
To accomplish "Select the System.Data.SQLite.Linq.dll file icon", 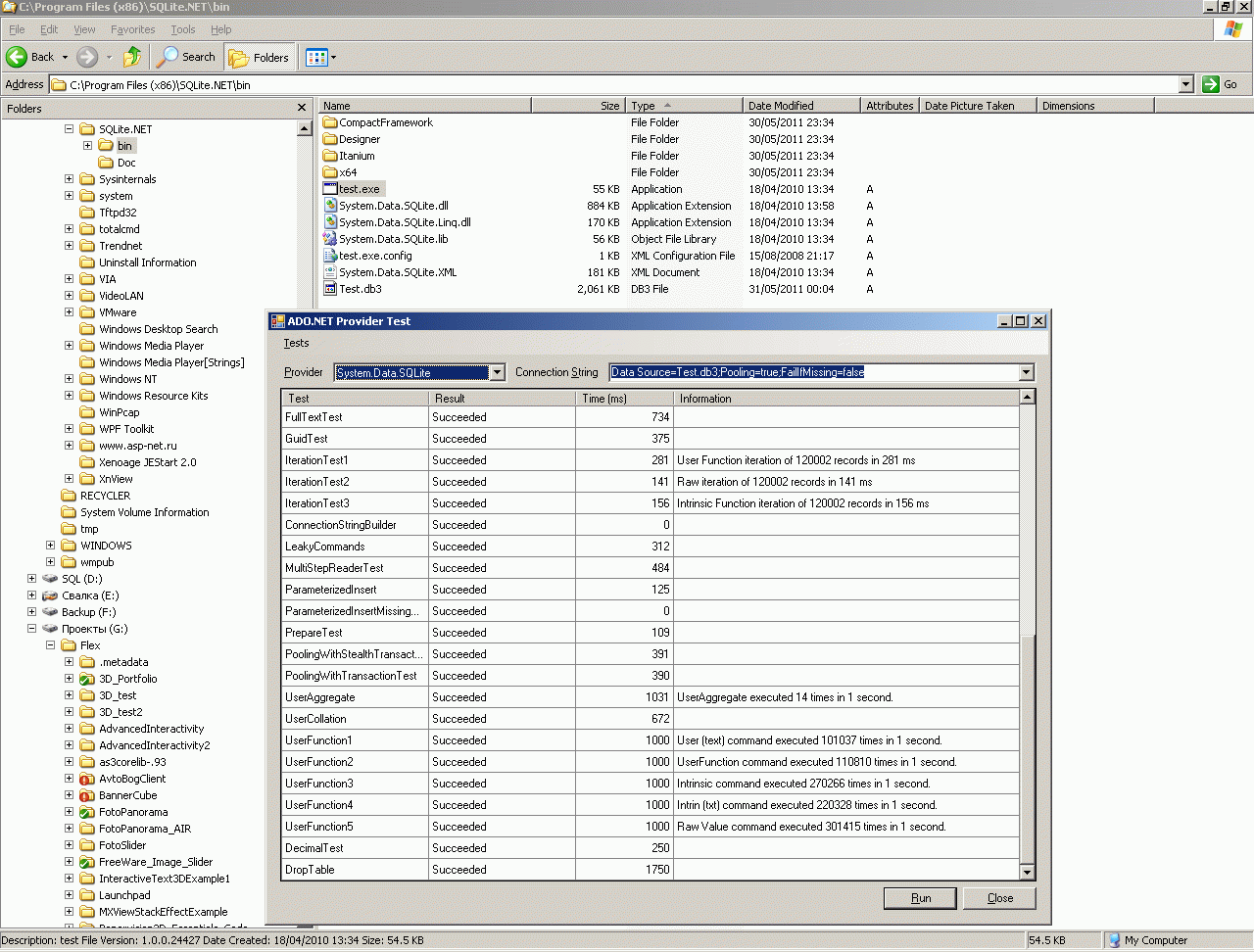I will (x=330, y=222).
